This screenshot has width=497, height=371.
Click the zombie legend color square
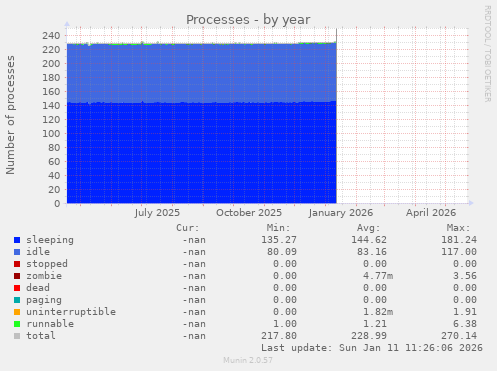click(x=17, y=276)
